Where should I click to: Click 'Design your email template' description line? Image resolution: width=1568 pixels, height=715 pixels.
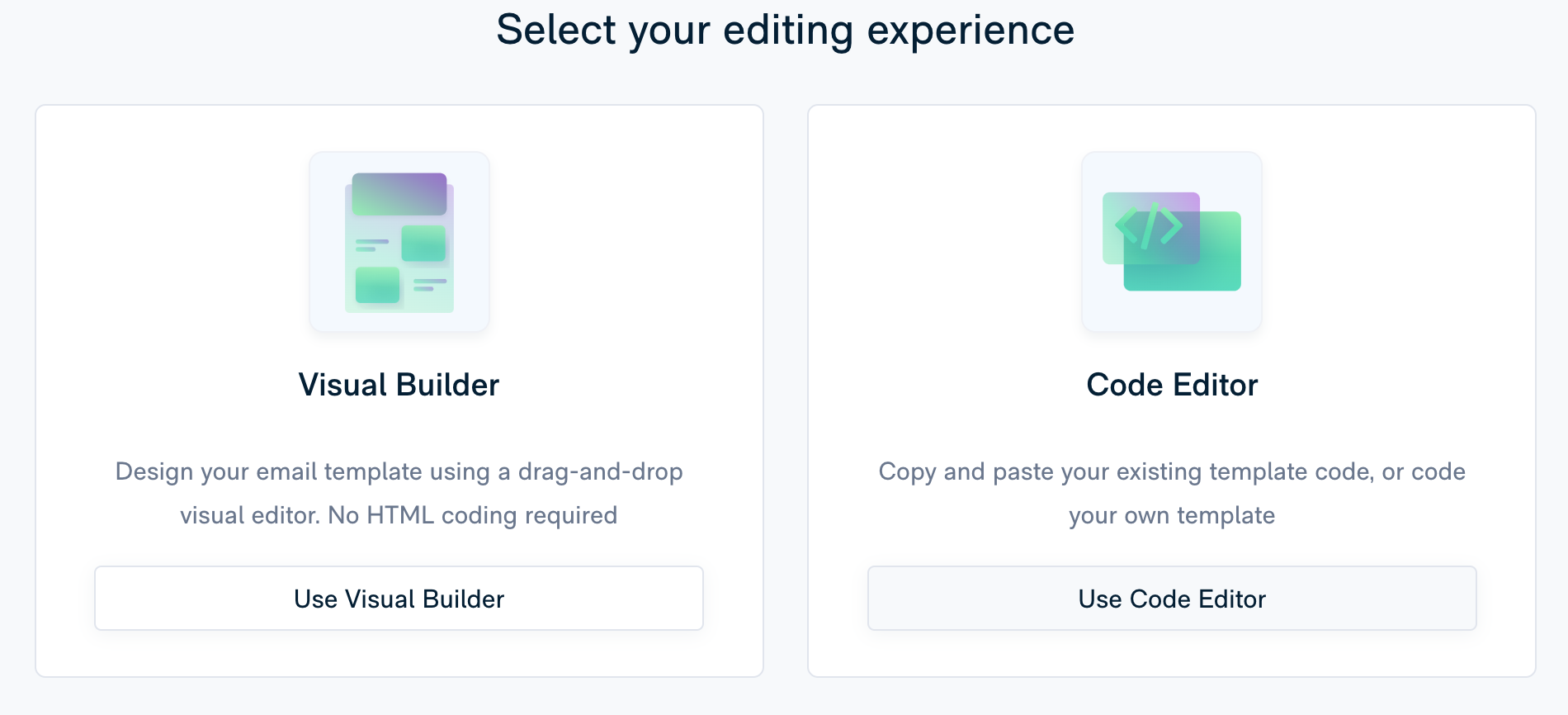coord(399,471)
